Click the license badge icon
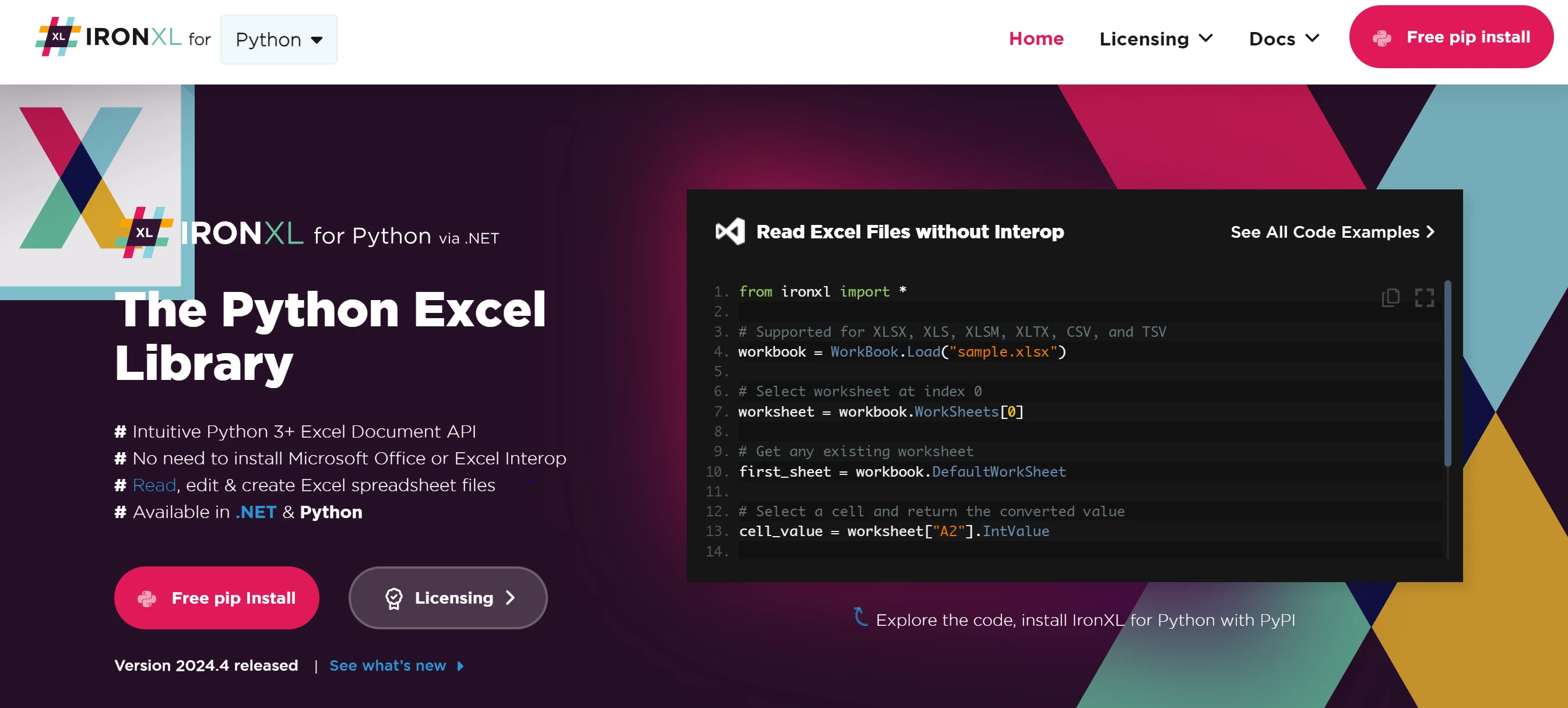The height and width of the screenshot is (708, 1568). [394, 598]
